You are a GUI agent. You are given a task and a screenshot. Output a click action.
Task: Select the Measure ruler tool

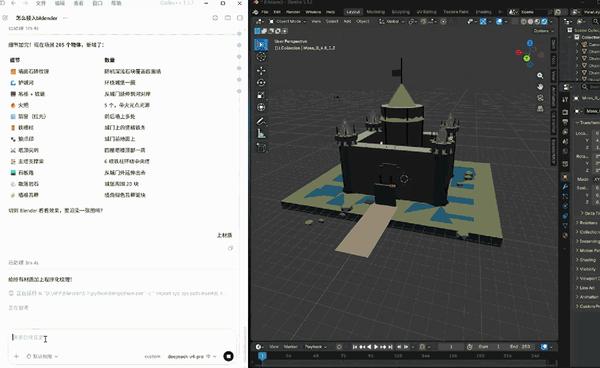[x=261, y=134]
